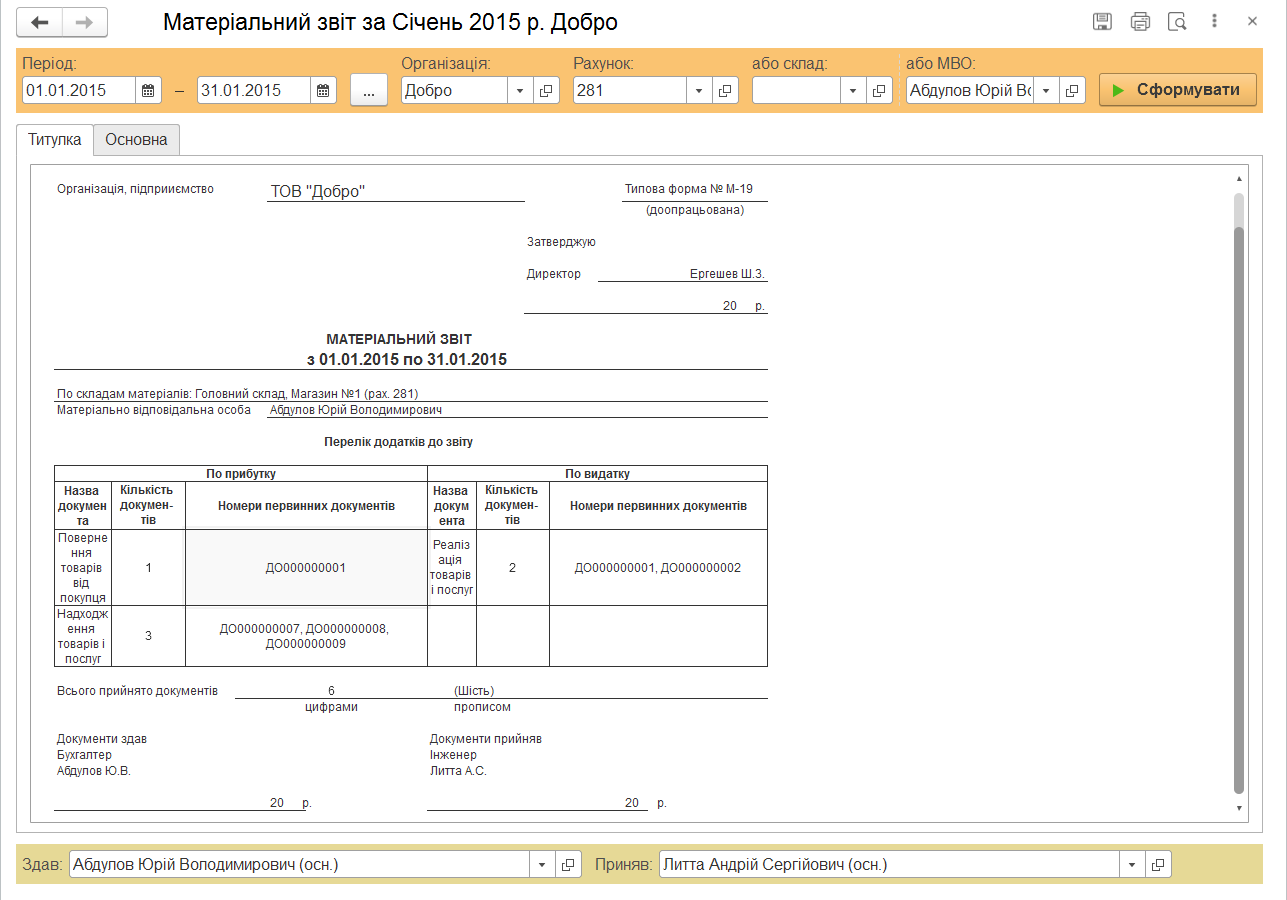Go forward with the right arrow button
Image resolution: width=1287 pixels, height=900 pixels.
point(86,22)
